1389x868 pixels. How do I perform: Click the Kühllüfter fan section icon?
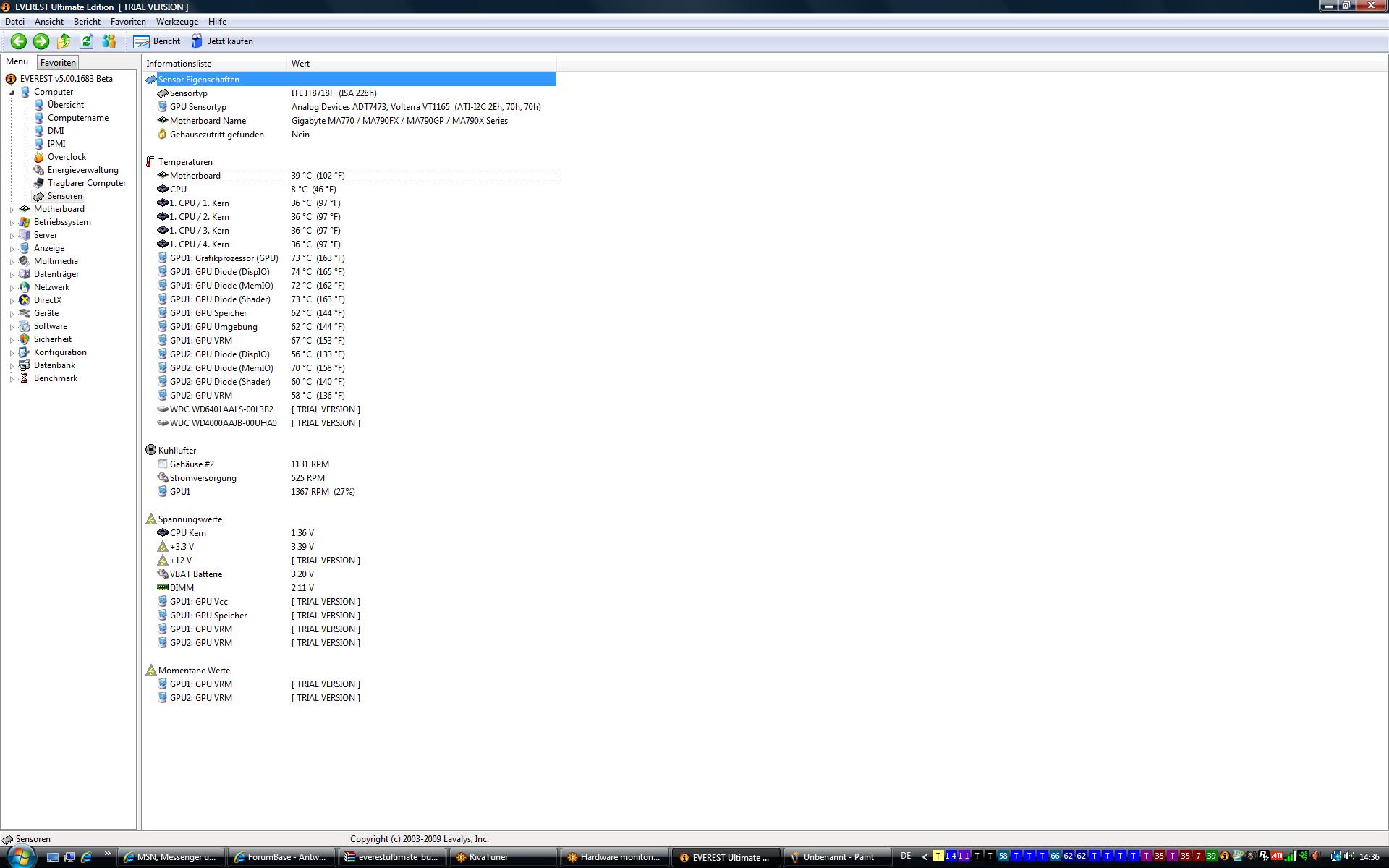[150, 451]
